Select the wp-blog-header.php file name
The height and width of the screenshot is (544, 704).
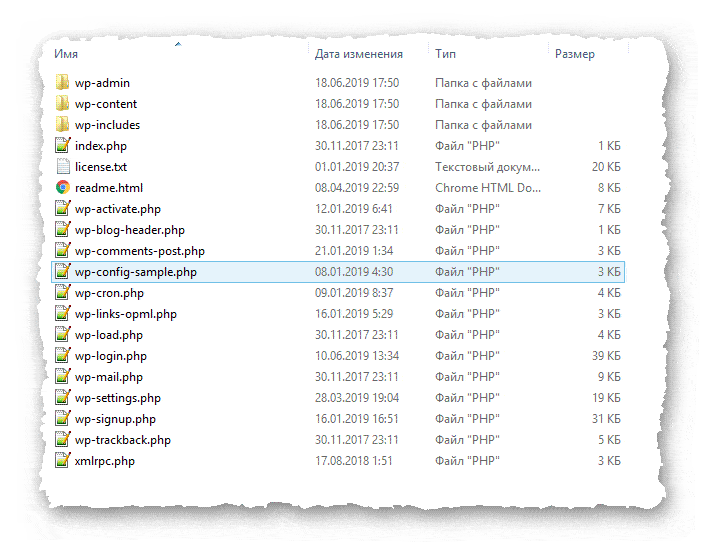coord(130,230)
